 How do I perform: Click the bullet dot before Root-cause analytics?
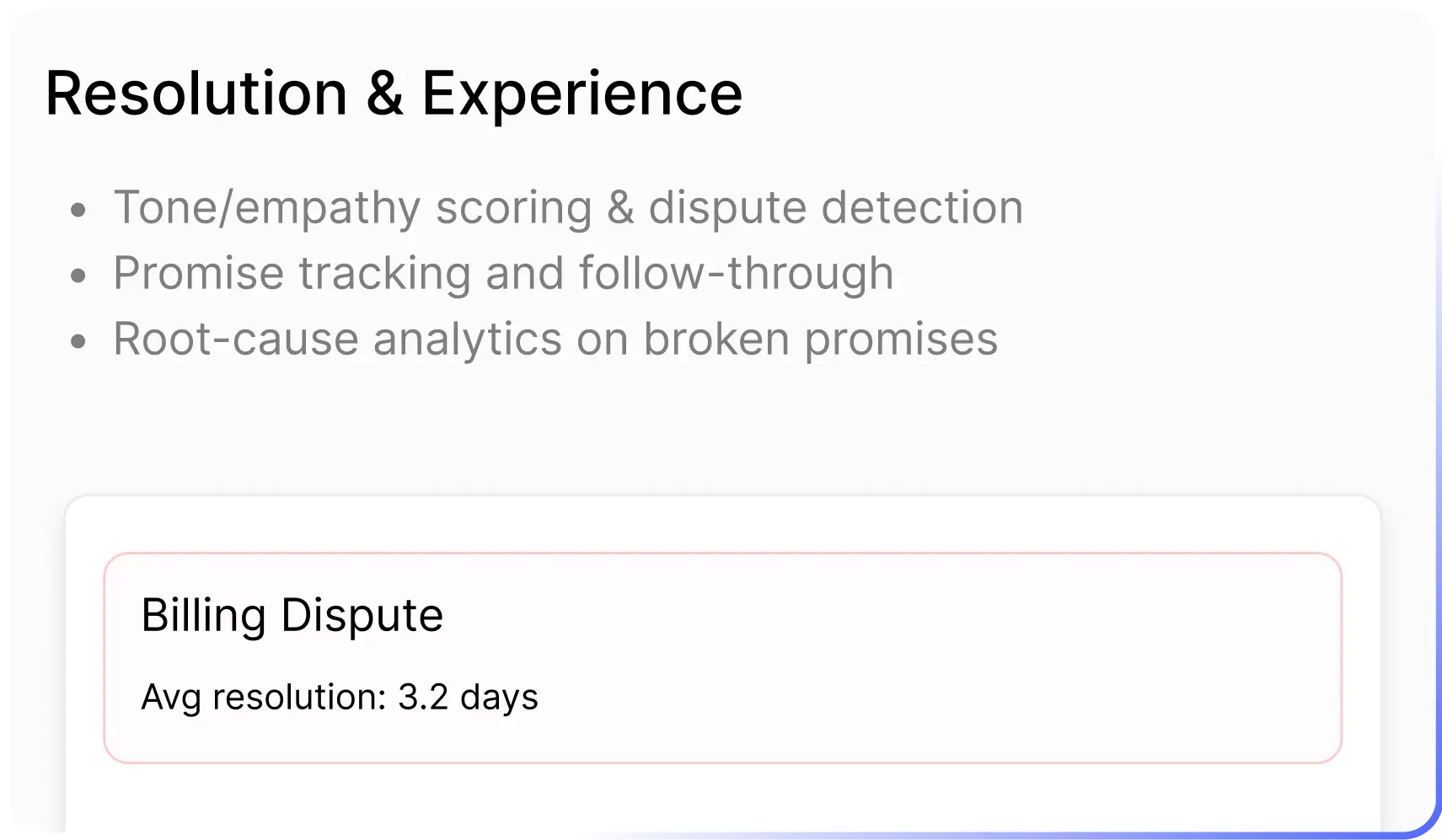[78, 341]
